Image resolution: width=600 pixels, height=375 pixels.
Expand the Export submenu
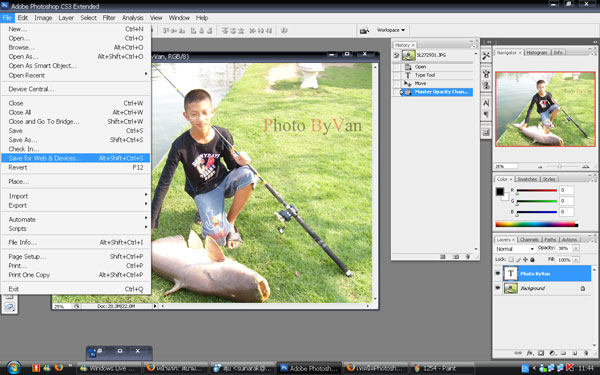[76, 205]
